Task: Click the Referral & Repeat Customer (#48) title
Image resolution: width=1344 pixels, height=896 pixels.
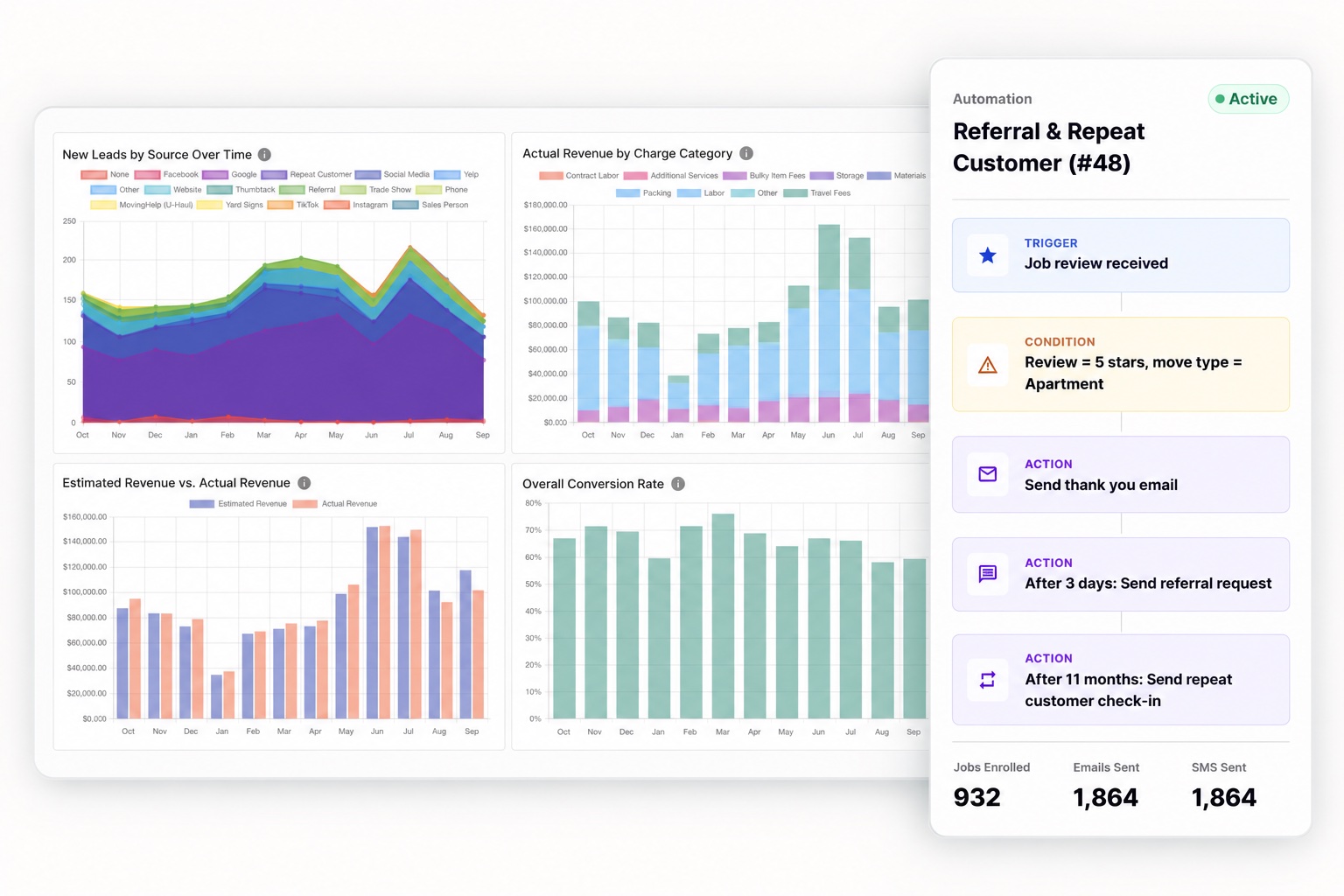Action: [x=1048, y=147]
